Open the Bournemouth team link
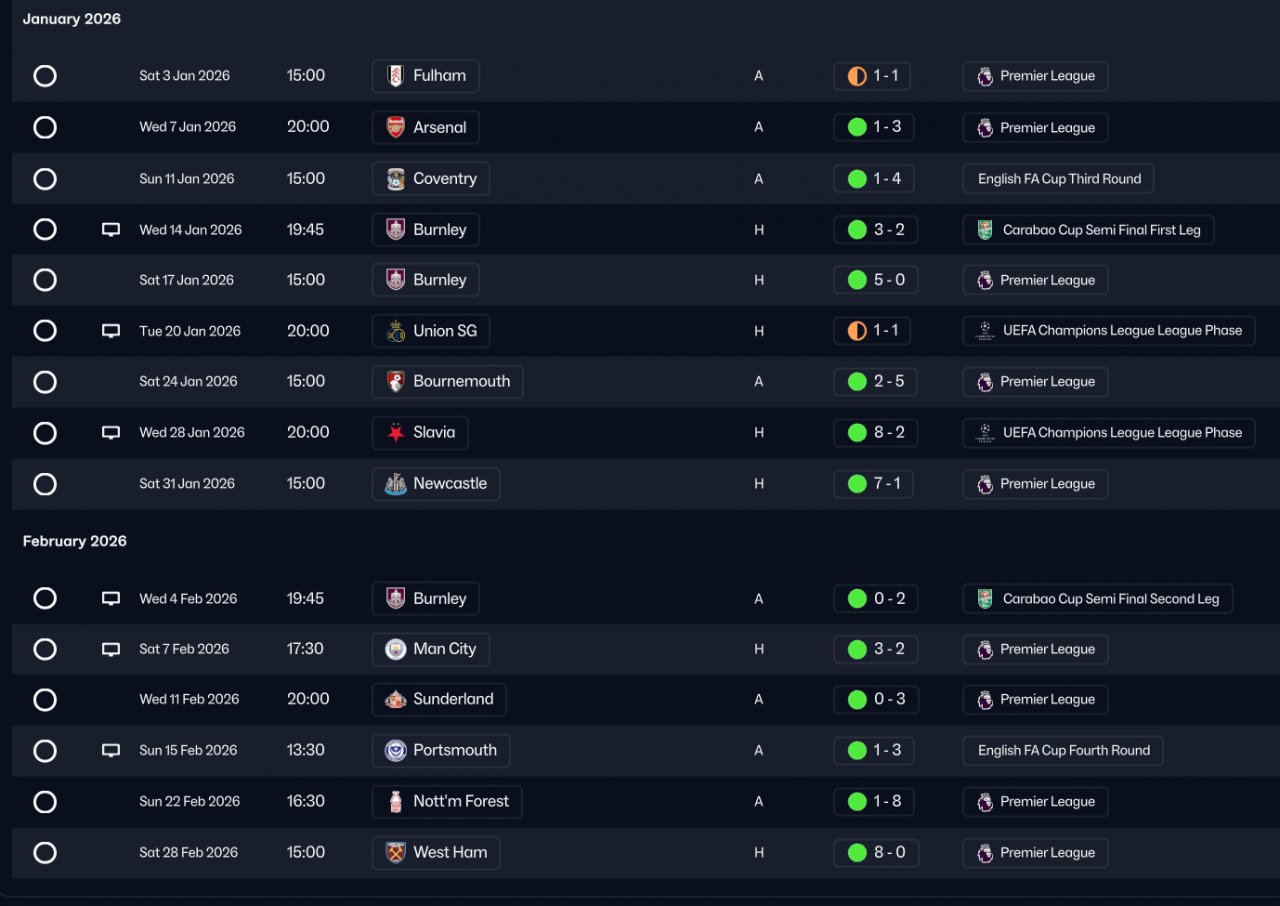Image resolution: width=1280 pixels, height=906 pixels. tap(461, 381)
